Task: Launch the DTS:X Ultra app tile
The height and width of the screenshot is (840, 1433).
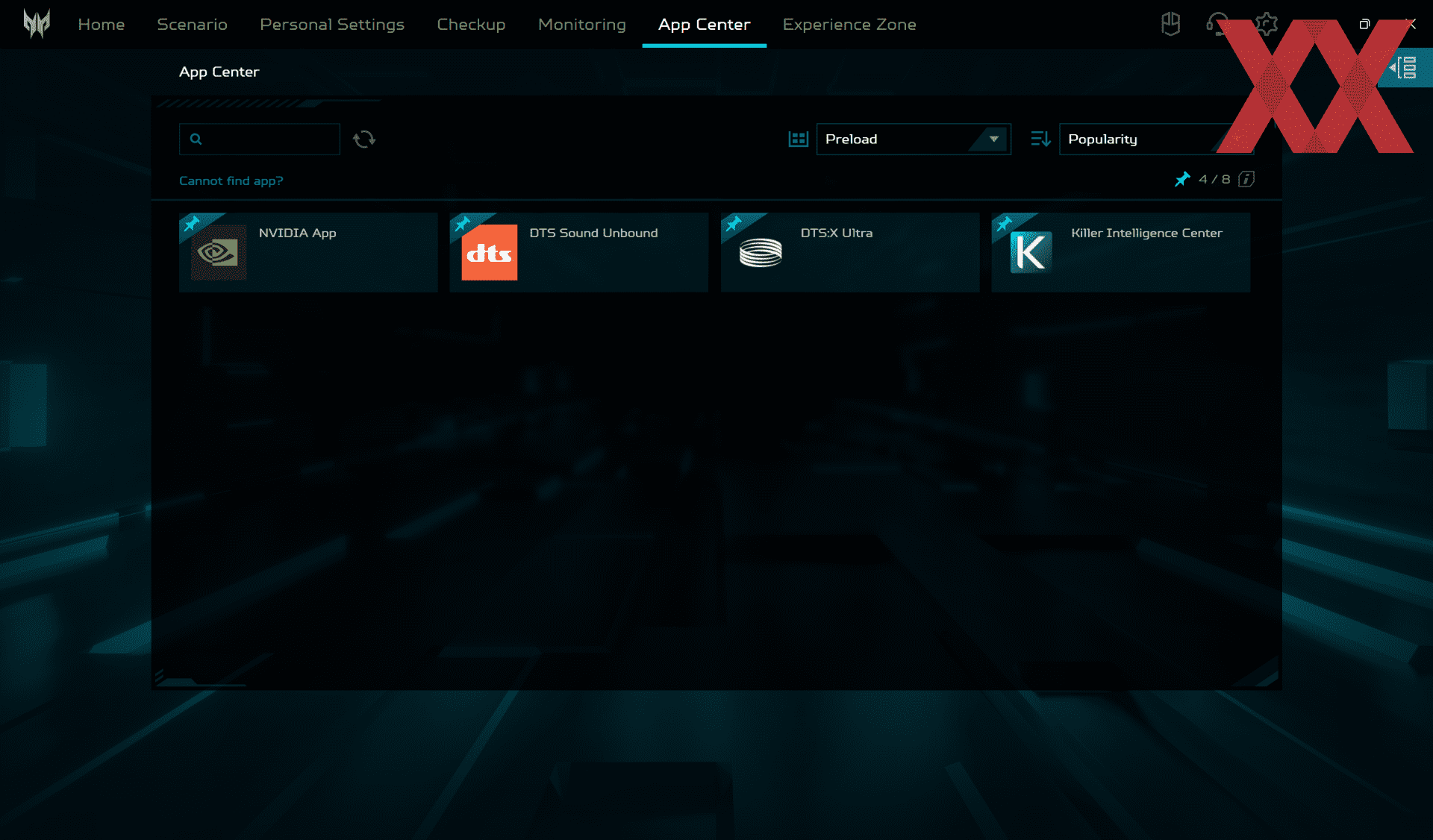Action: point(849,252)
